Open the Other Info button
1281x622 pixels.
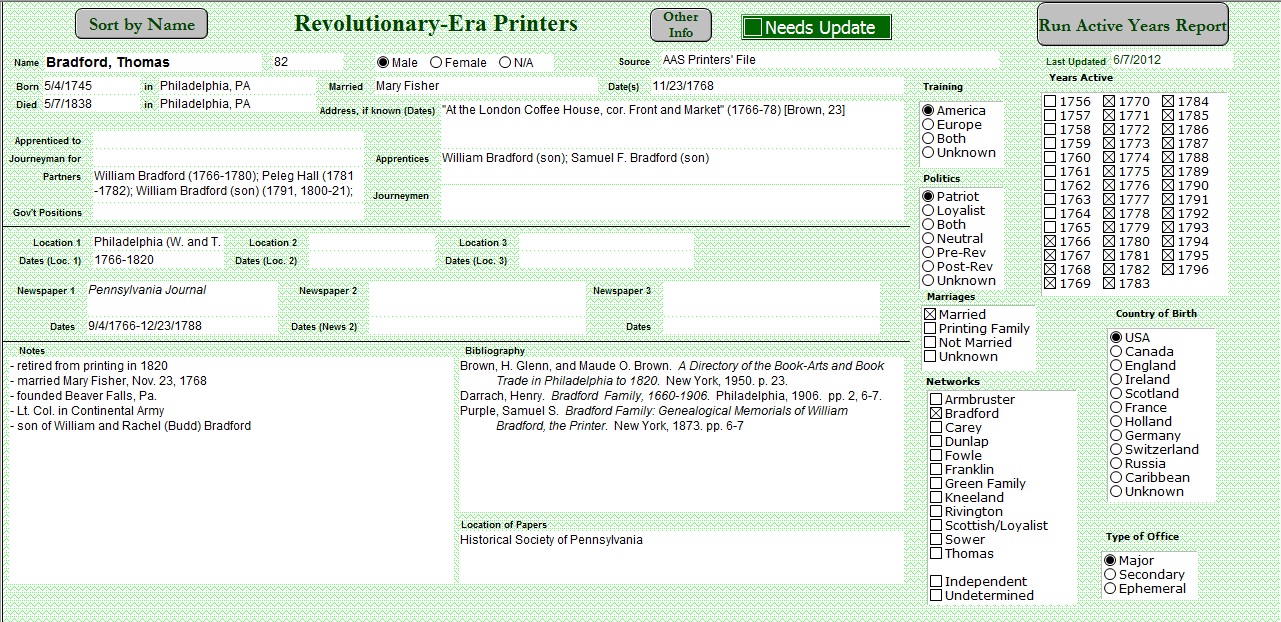(x=680, y=24)
